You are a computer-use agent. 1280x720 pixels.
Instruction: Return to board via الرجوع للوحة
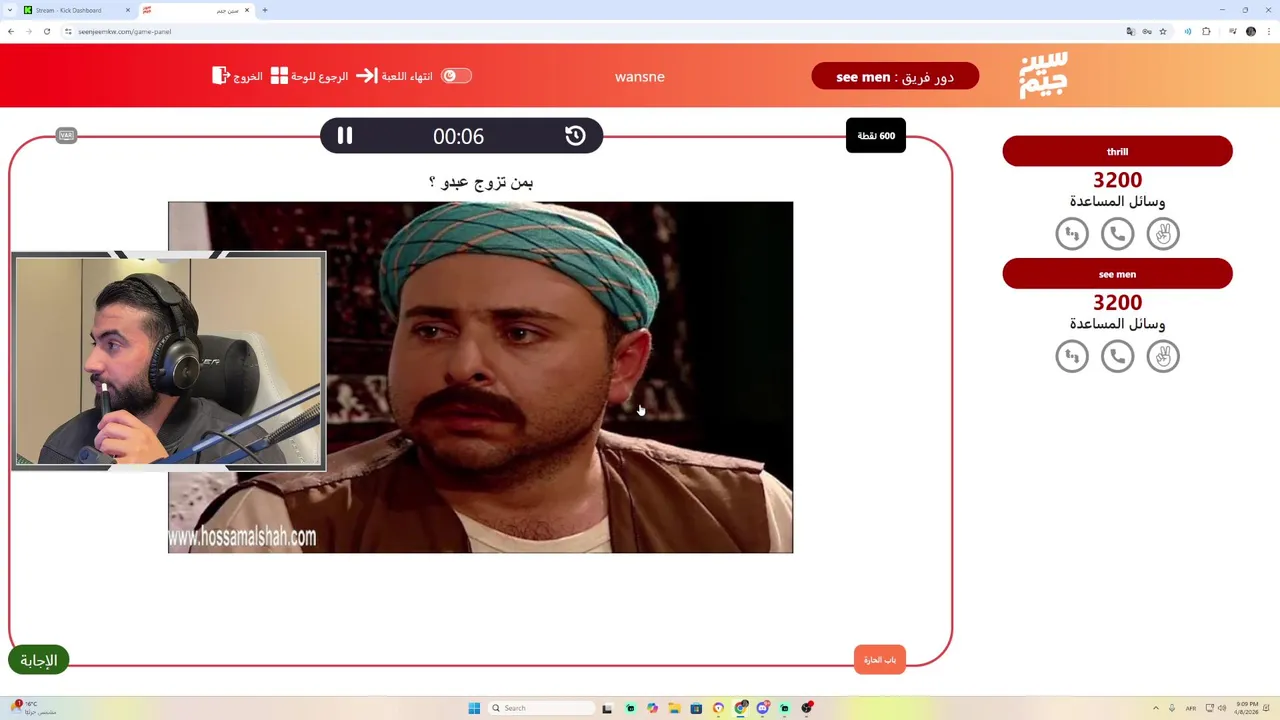[320, 76]
